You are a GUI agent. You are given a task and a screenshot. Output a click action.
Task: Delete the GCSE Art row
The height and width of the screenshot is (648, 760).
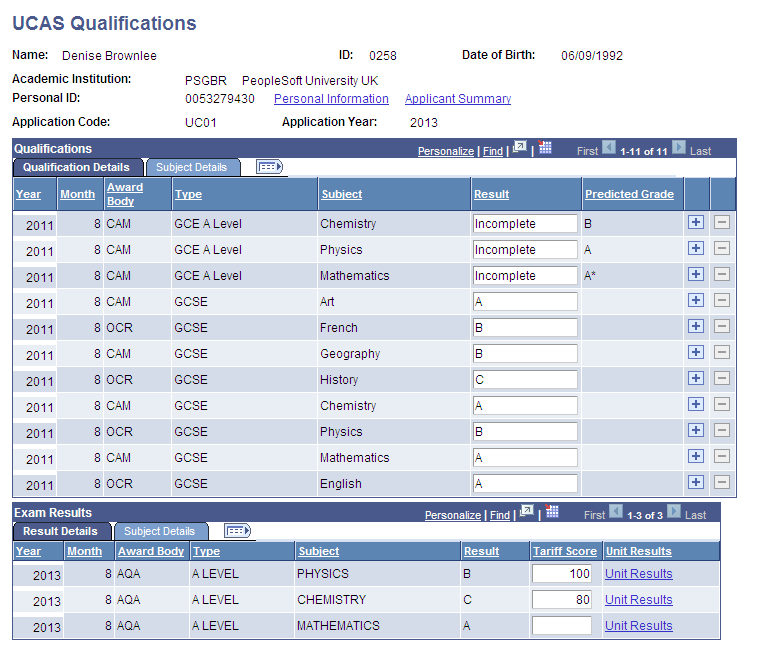pyautogui.click(x=722, y=300)
